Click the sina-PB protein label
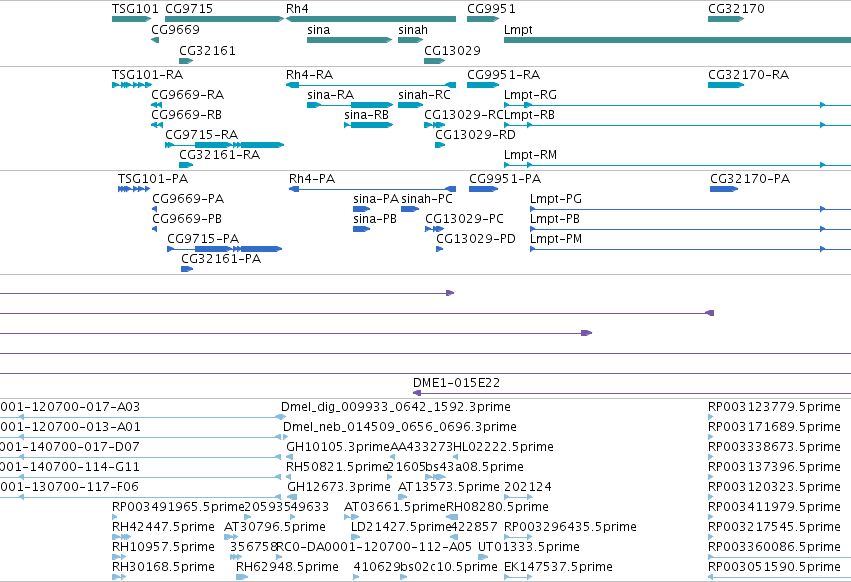Screen dimensions: 851x582 point(374,219)
